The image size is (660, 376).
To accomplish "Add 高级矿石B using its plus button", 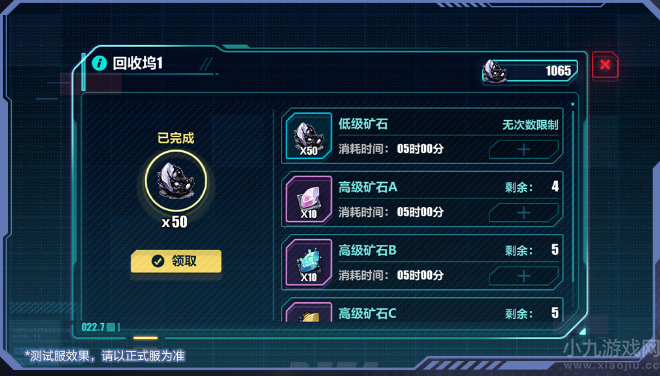I will (x=524, y=276).
